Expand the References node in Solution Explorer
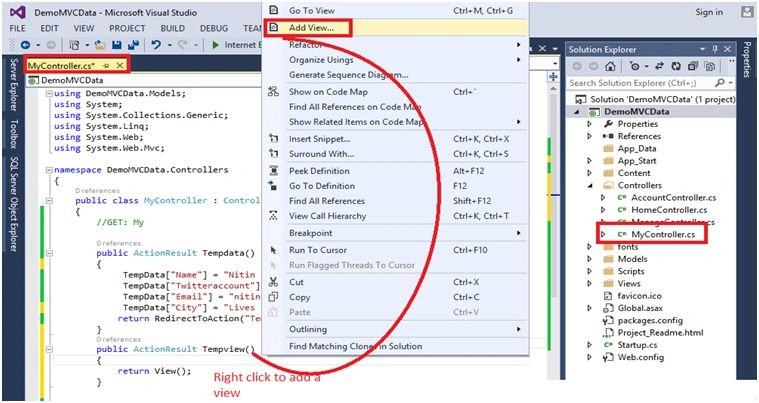Image resolution: width=759 pixels, height=403 pixels. click(x=589, y=136)
